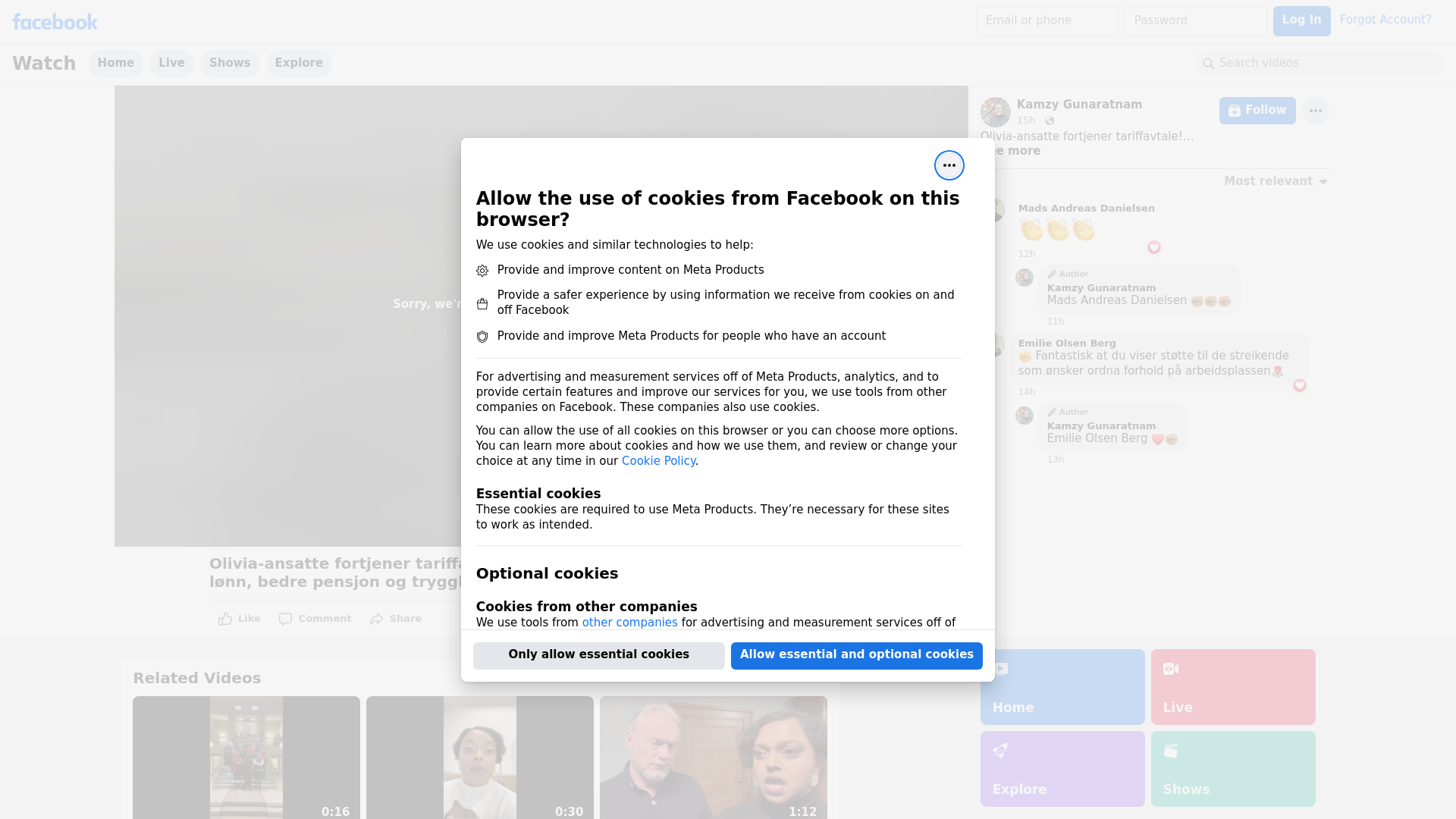This screenshot has width=1456, height=819.
Task: Click the 15h post timestamp
Action: (x=1026, y=121)
